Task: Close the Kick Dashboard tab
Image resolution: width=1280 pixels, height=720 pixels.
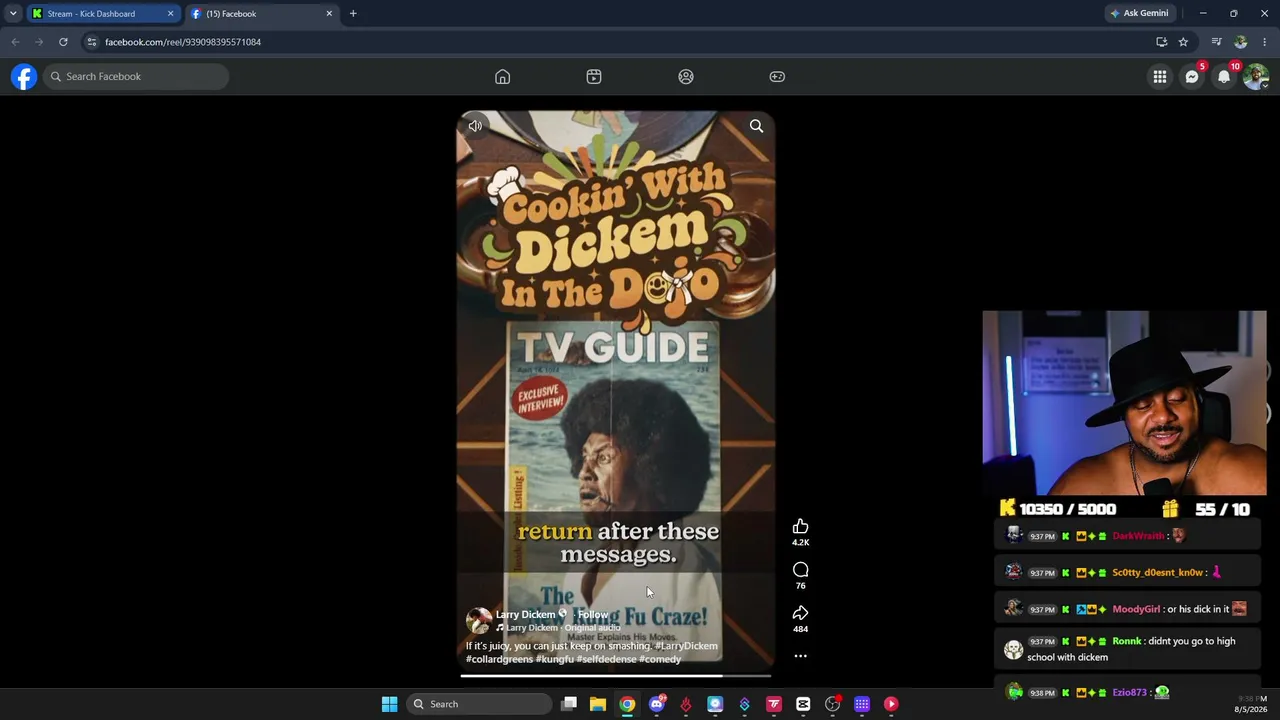Action: [x=170, y=14]
